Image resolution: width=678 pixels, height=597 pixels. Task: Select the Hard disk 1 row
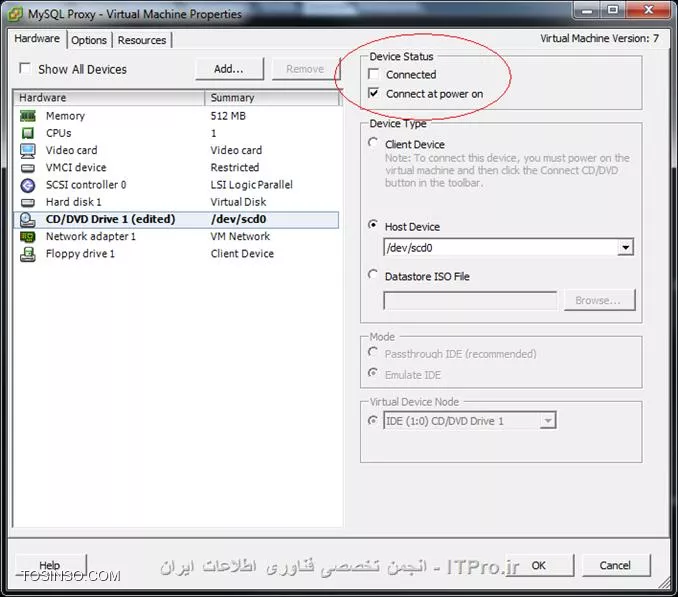coord(176,202)
